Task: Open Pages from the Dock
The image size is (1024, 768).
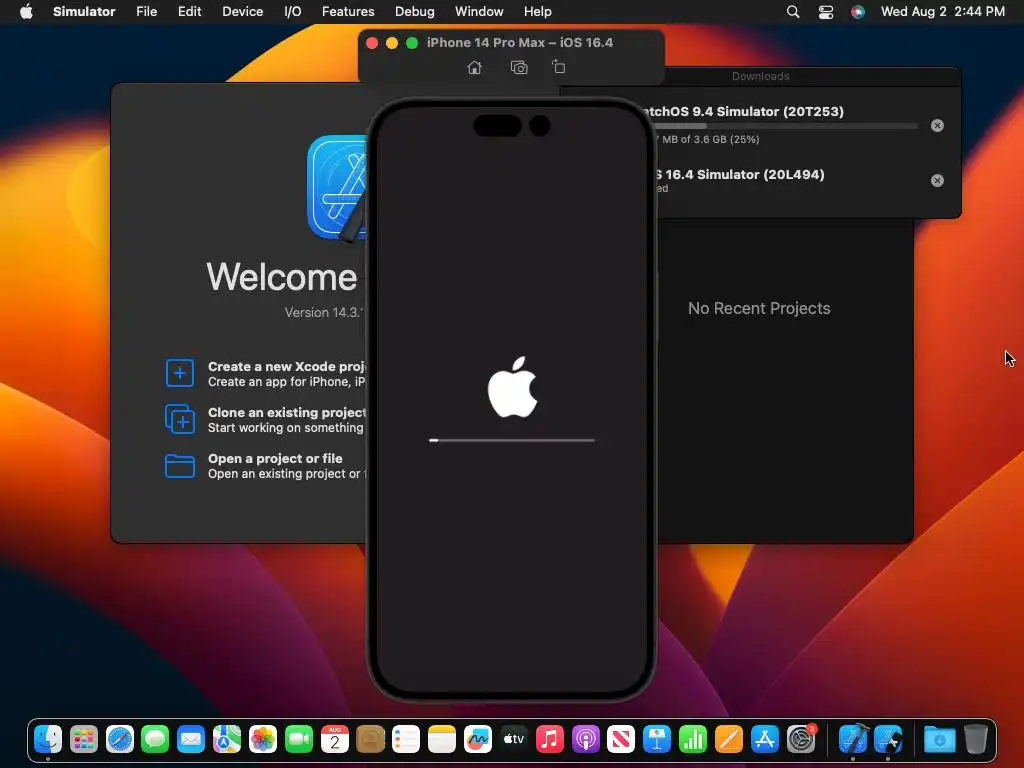Action: click(728, 739)
